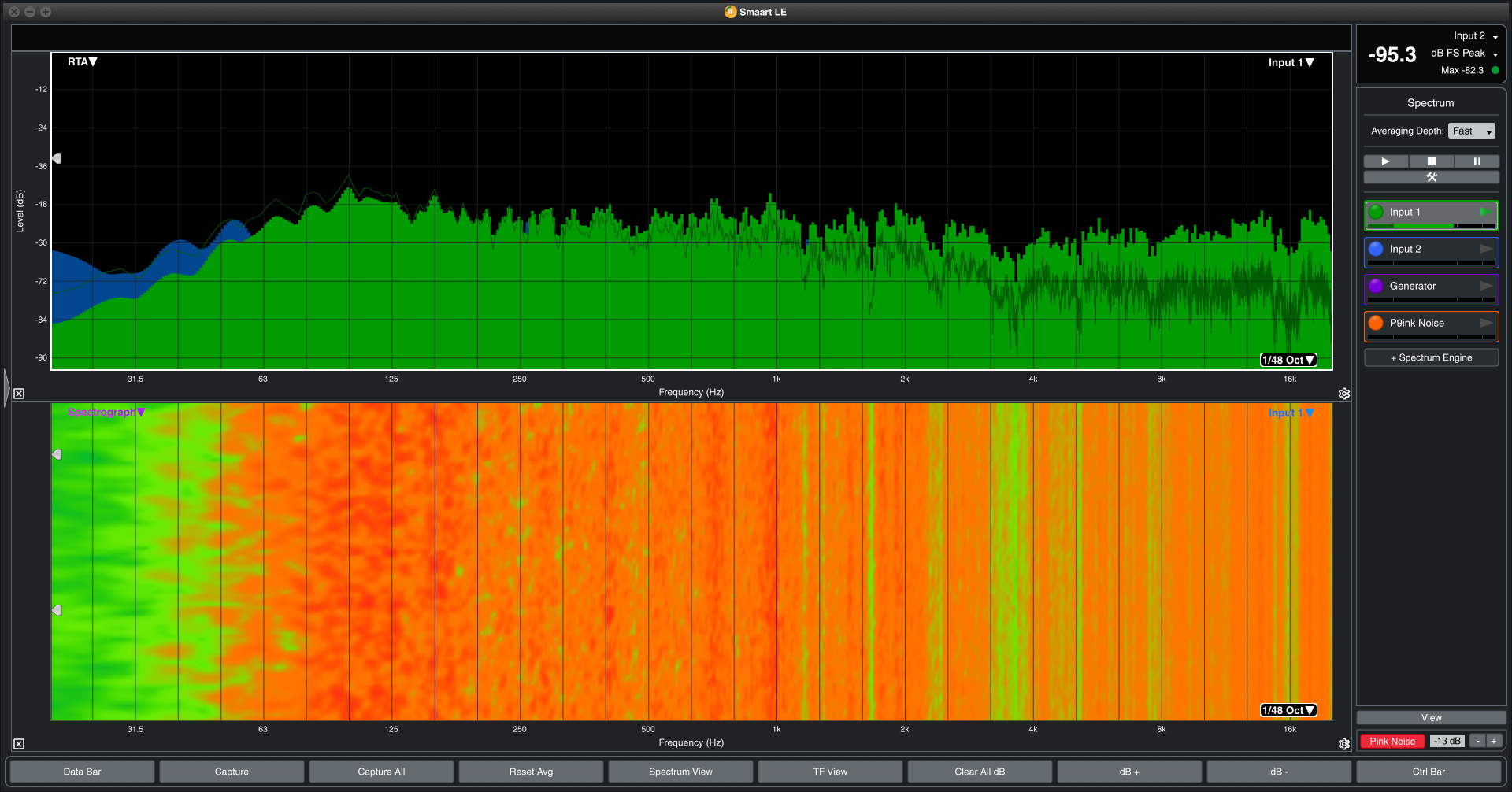The height and width of the screenshot is (792, 1512).
Task: Click the lower spectrograph range handle
Action: click(x=57, y=610)
